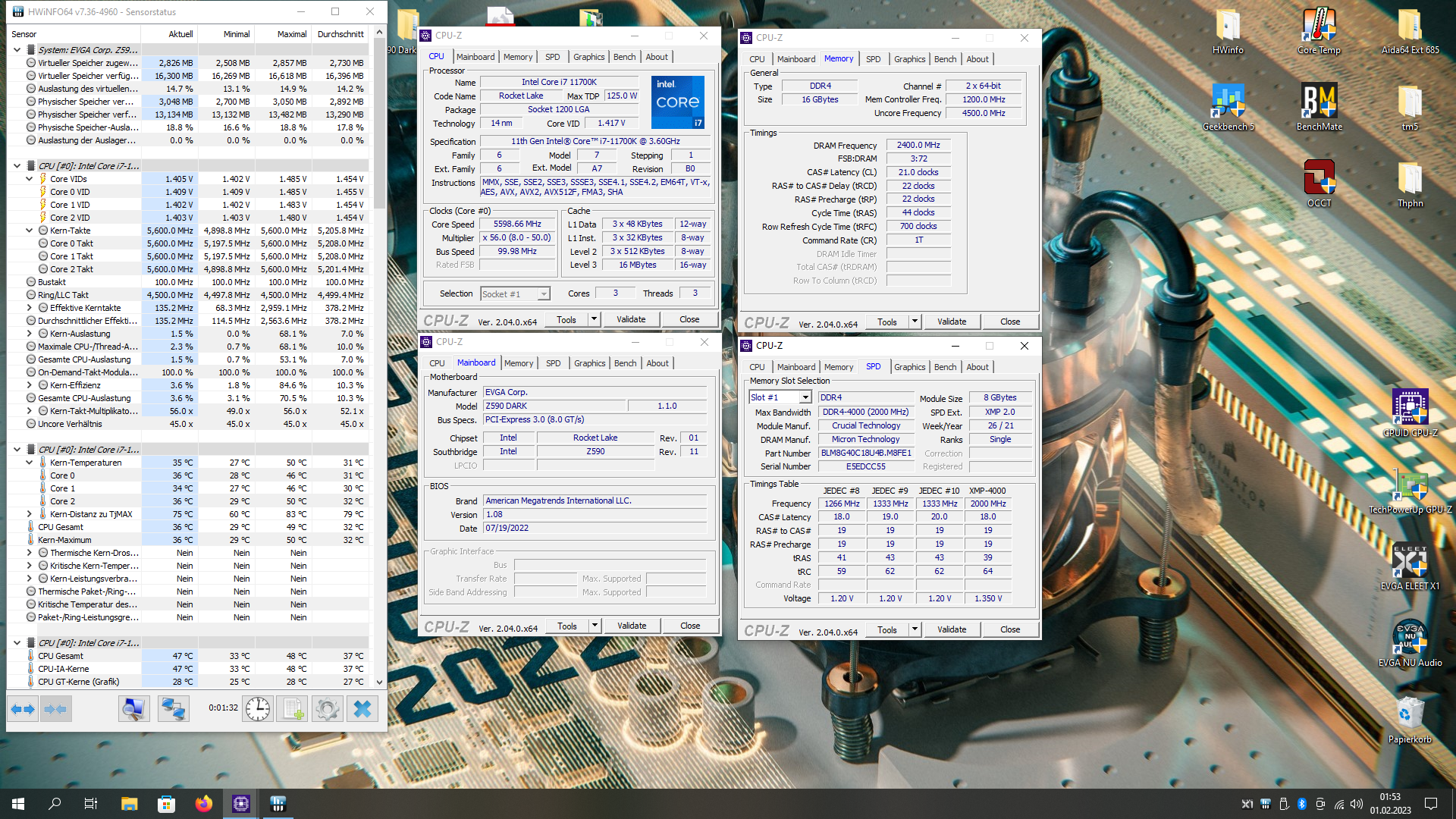Open the Core Temp desktop icon

click(1319, 32)
